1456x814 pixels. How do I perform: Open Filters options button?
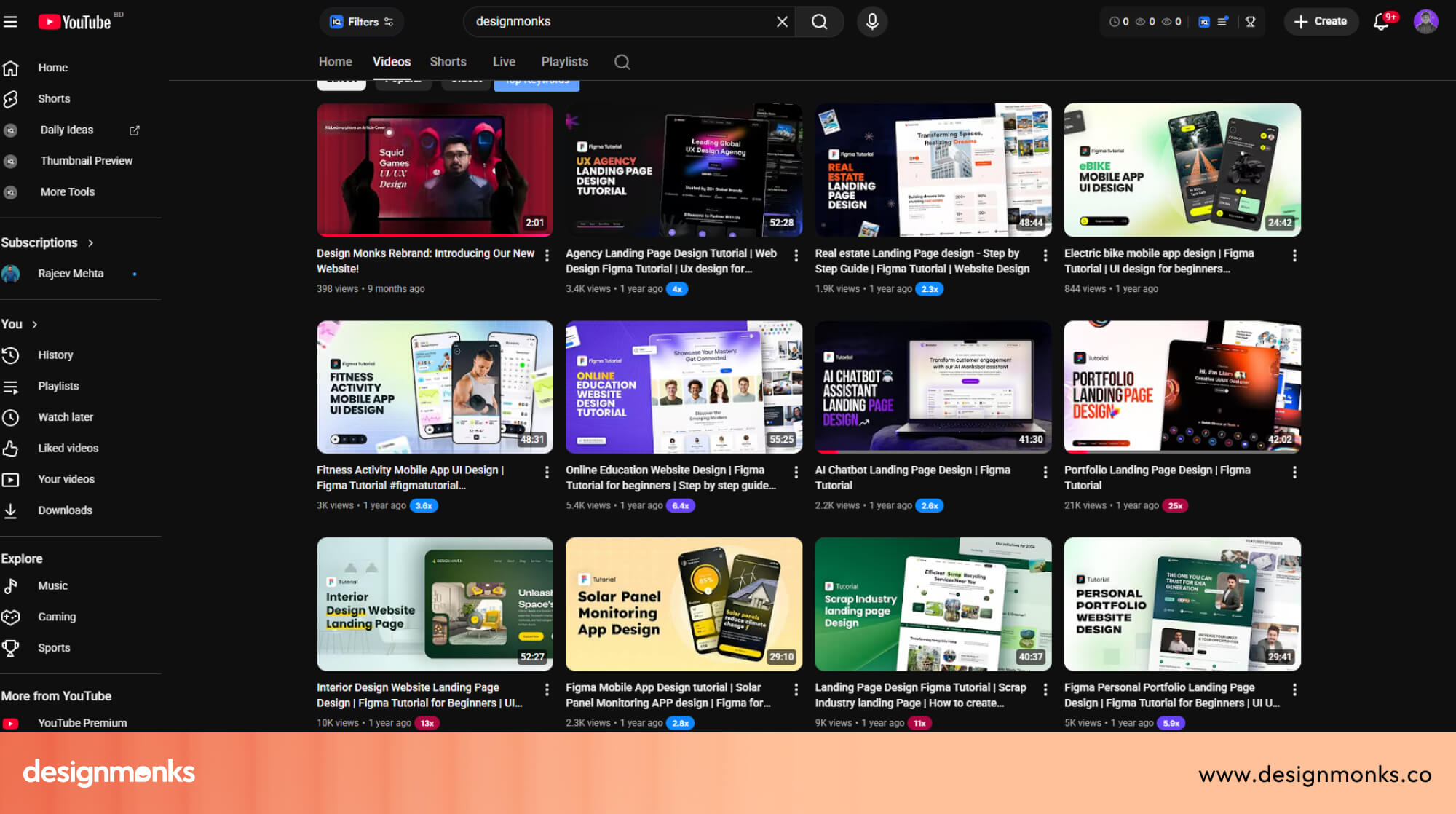(362, 22)
